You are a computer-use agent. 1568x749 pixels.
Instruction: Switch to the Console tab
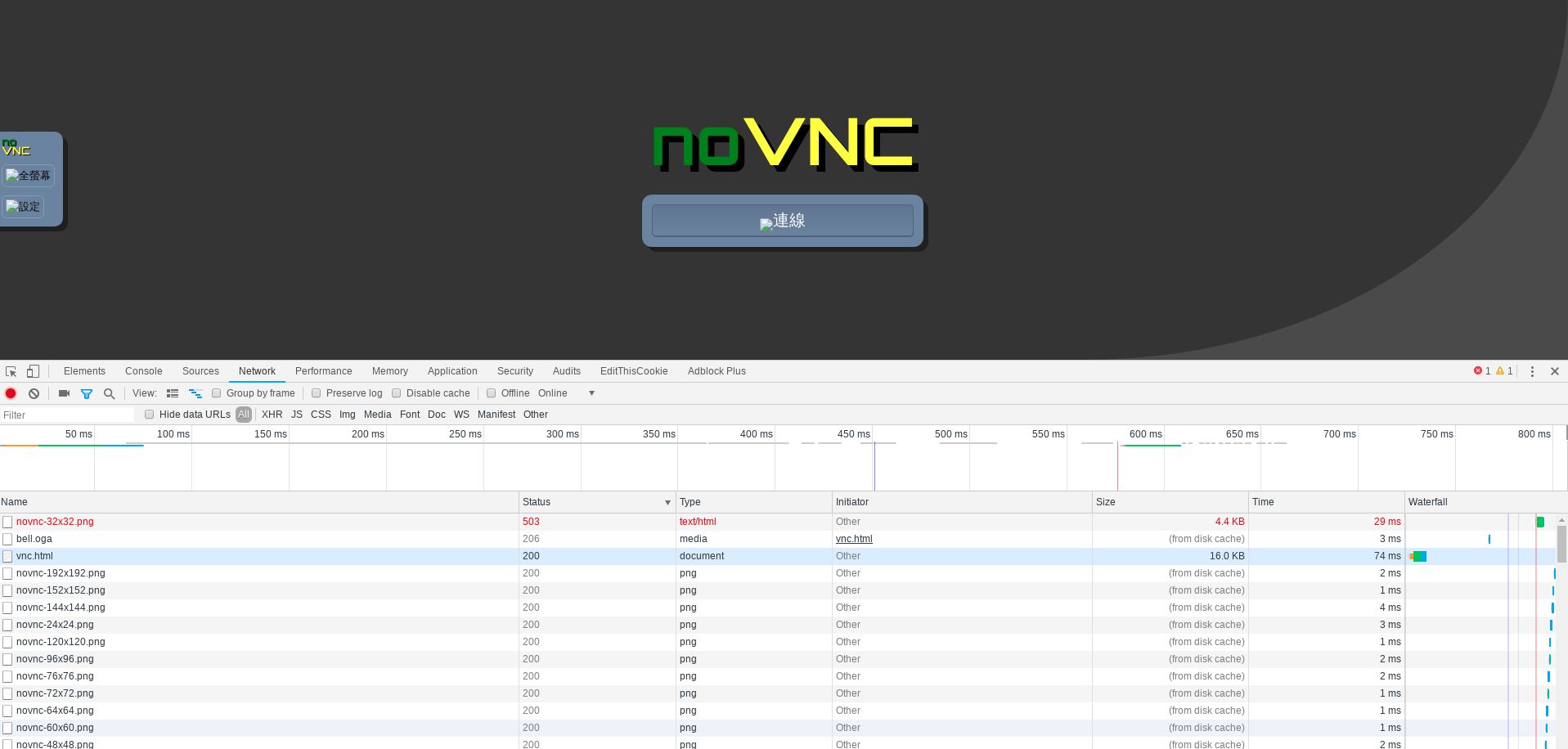tap(143, 371)
